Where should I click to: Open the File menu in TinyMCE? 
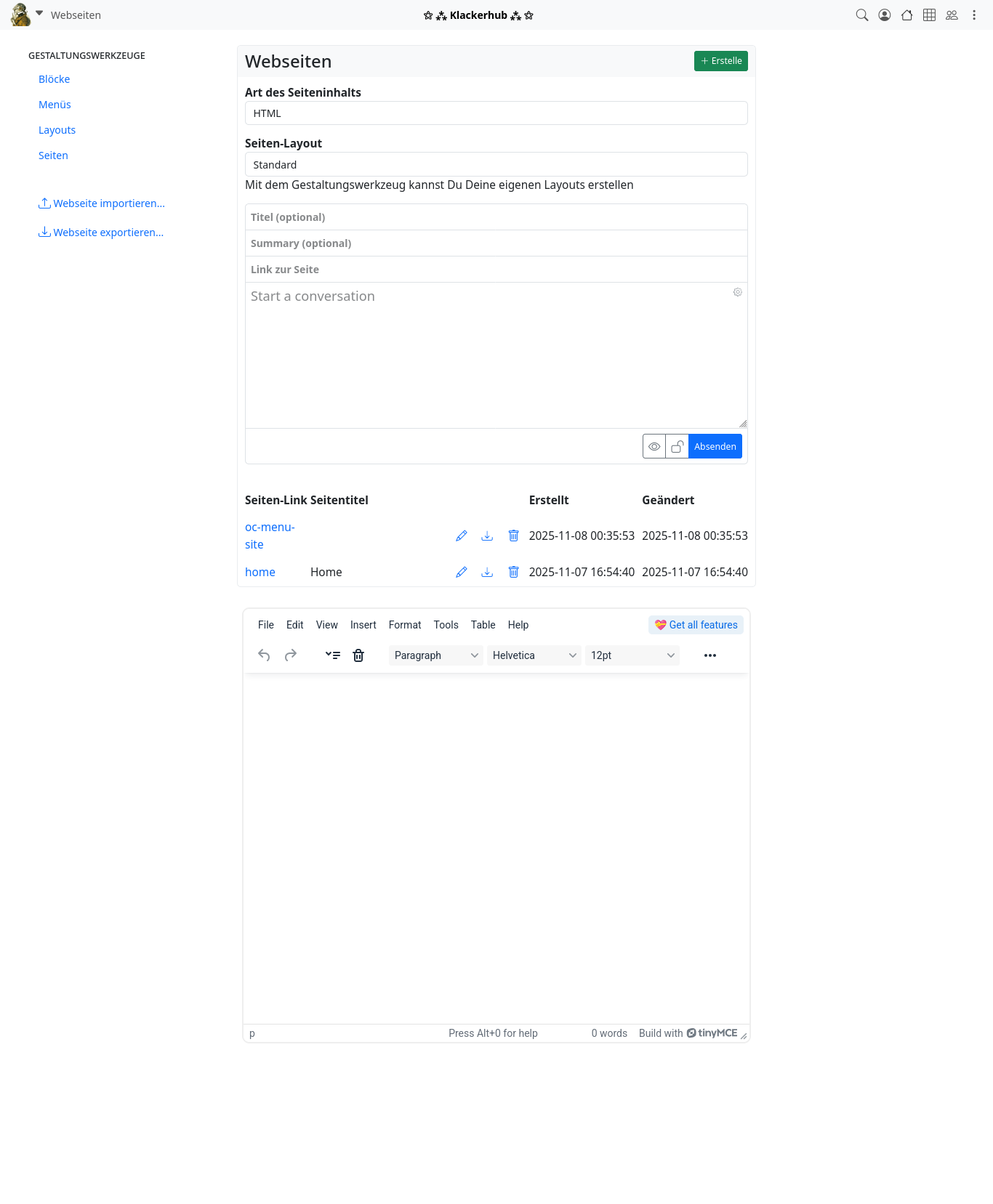pyautogui.click(x=266, y=625)
